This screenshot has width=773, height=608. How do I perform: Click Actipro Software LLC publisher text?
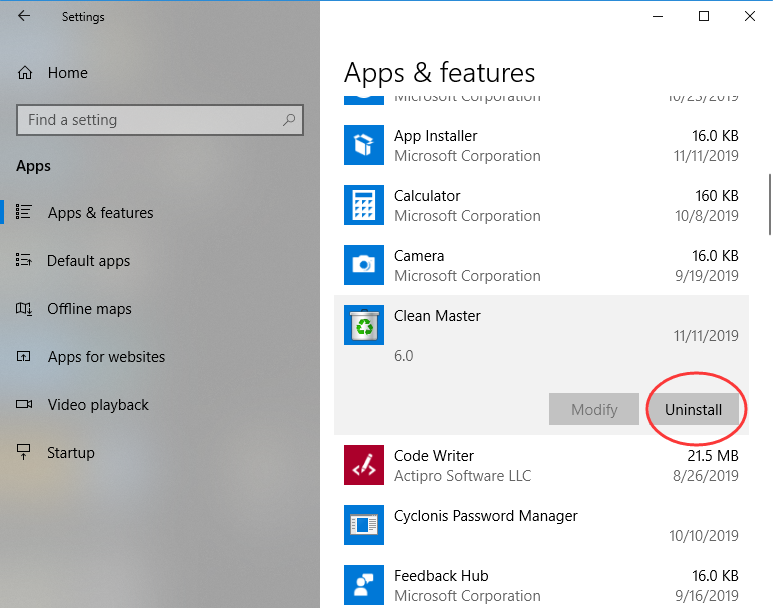click(x=462, y=476)
